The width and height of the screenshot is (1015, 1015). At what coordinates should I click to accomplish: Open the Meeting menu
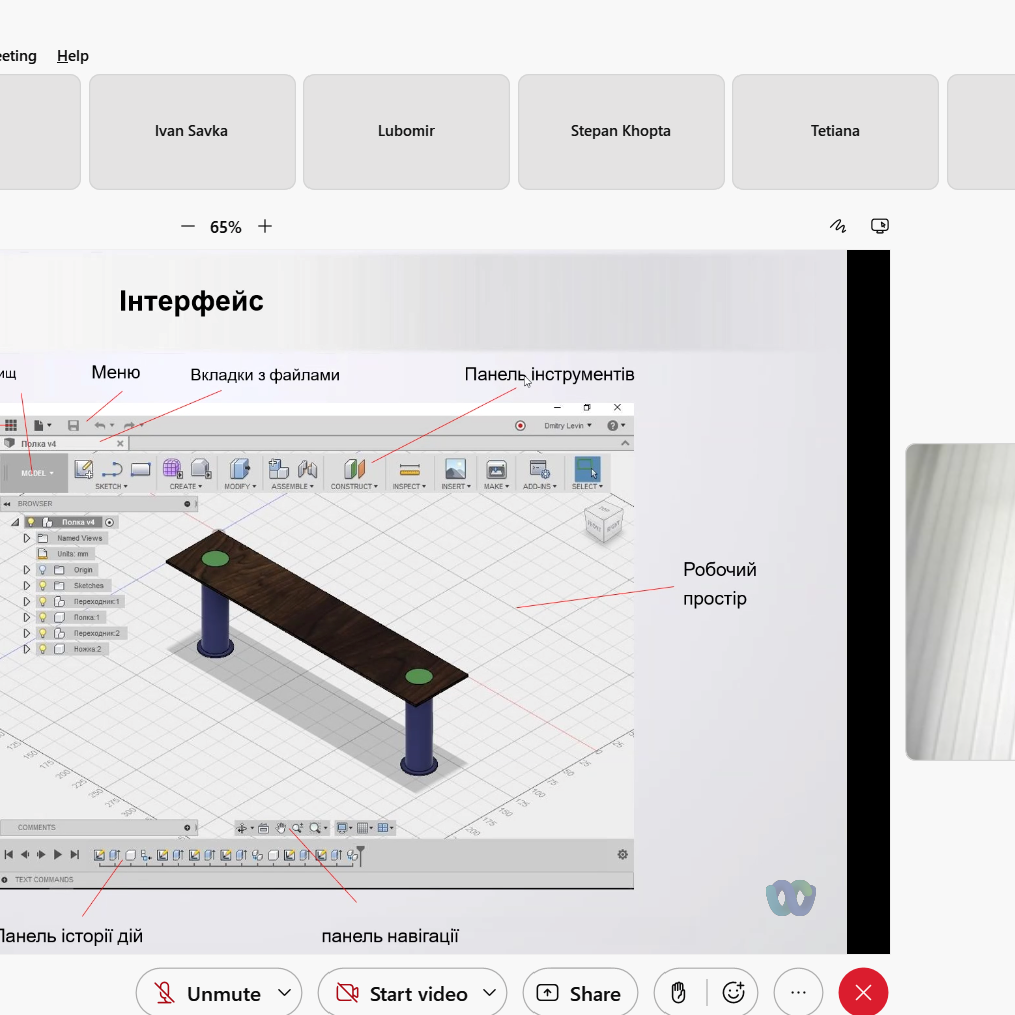[x=17, y=56]
